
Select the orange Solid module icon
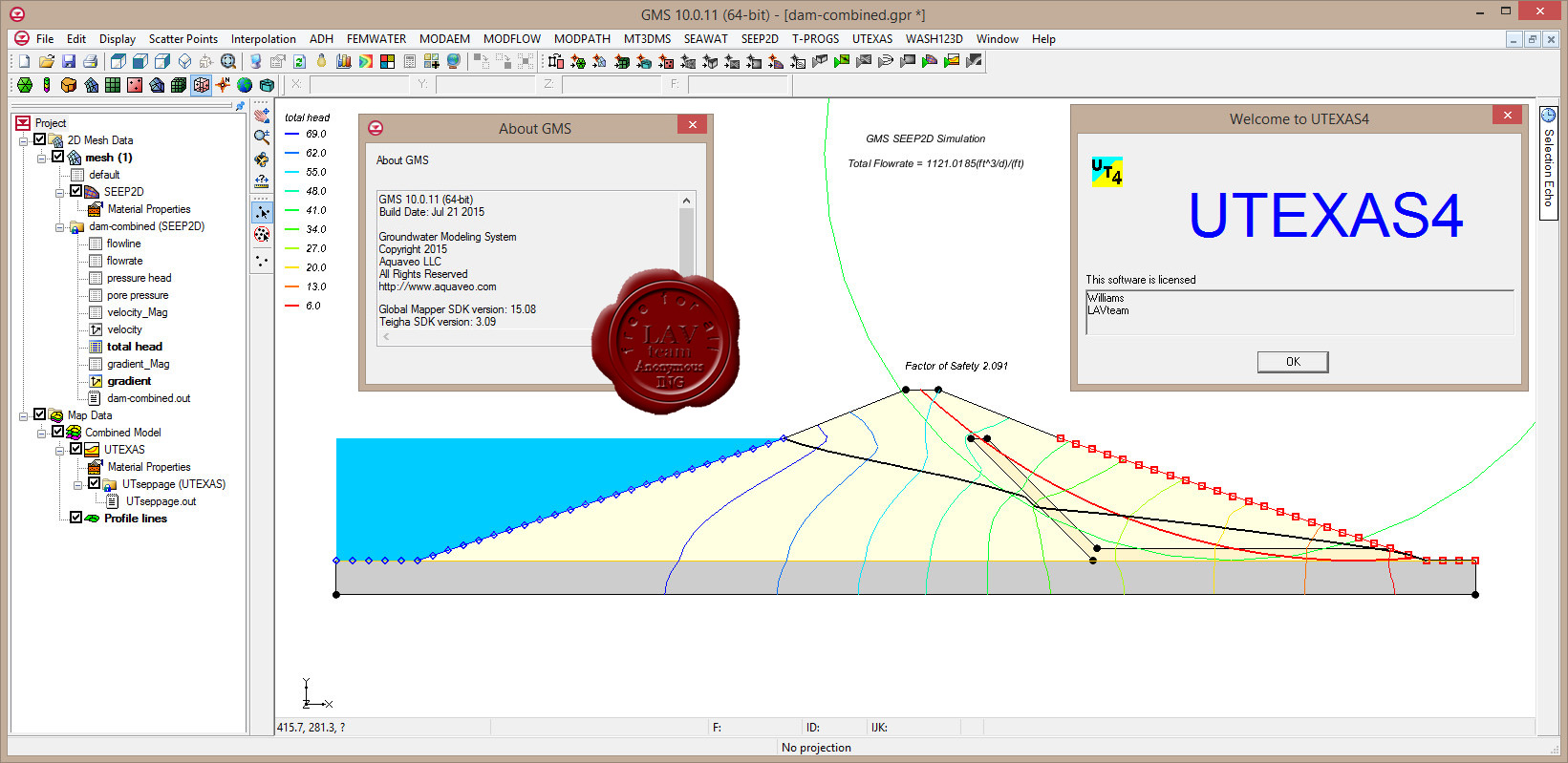click(x=69, y=85)
